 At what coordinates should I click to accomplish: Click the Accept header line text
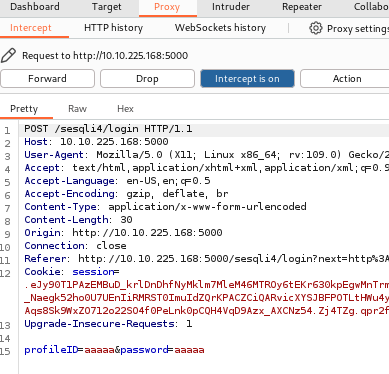coord(207,168)
